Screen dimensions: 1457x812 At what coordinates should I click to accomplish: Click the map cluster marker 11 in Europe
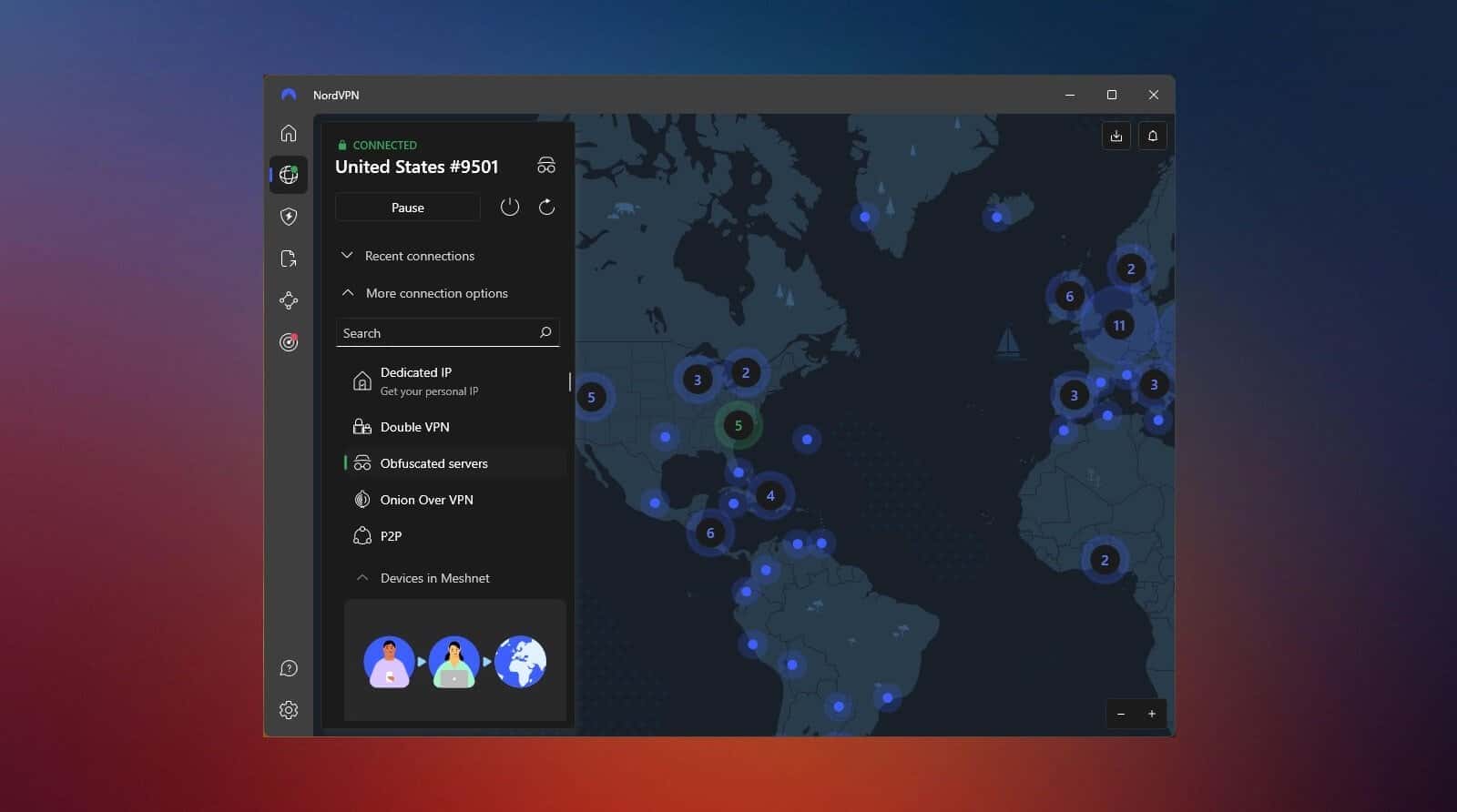(x=1119, y=325)
